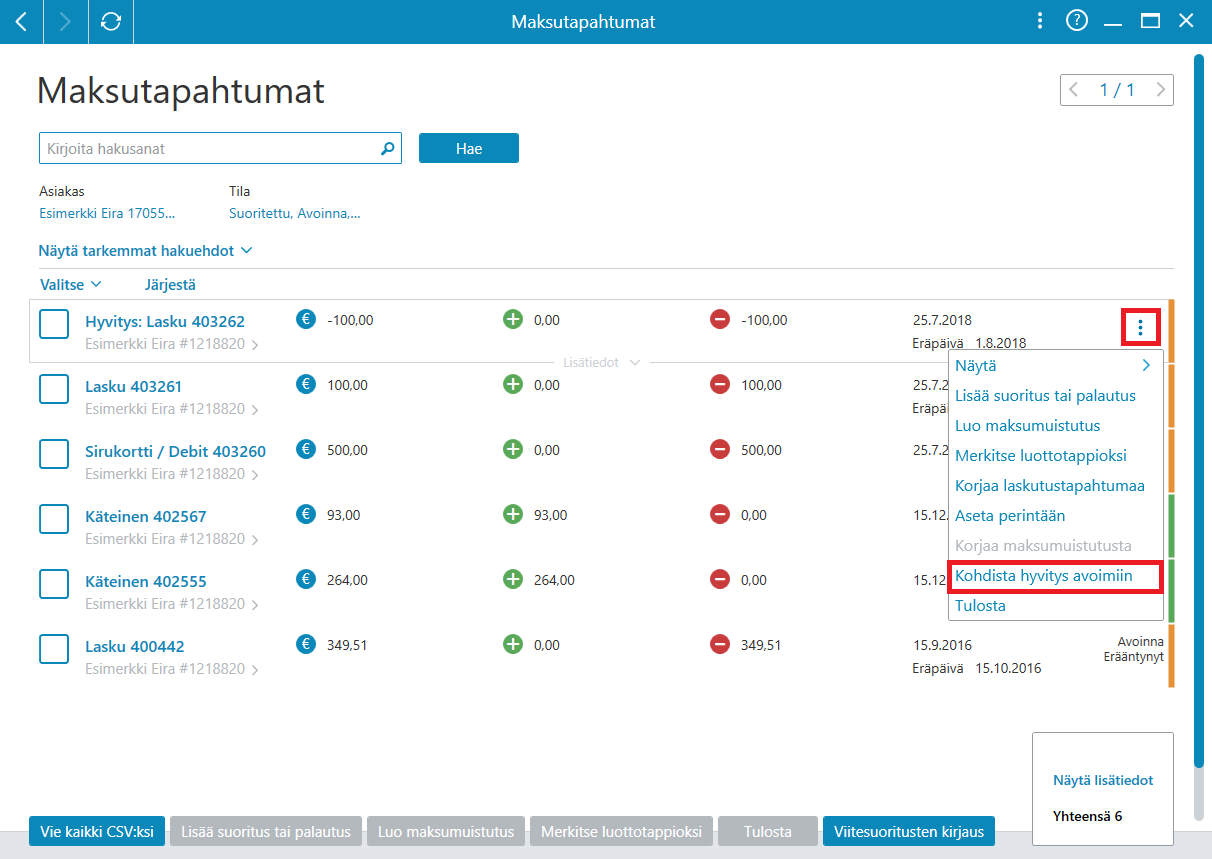Click the green status bar of Käteinen 402567
Screen dimensions: 1212x859
pos(1171,525)
